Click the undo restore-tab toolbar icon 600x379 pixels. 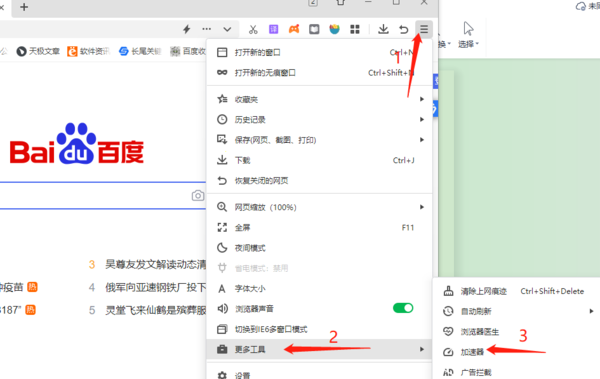(x=403, y=29)
